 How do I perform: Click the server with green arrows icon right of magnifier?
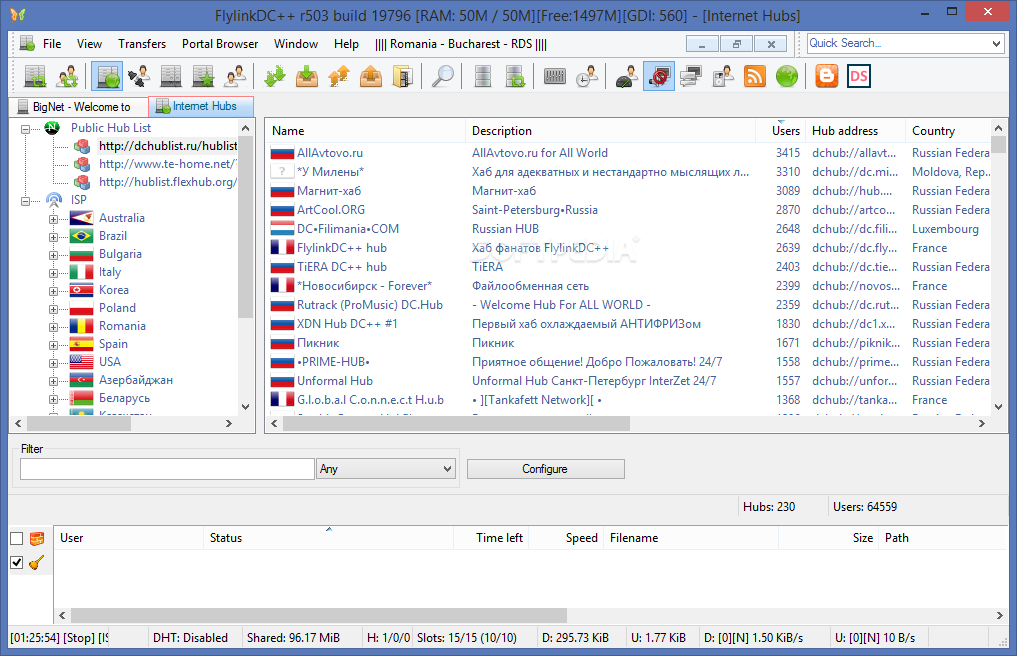click(515, 77)
